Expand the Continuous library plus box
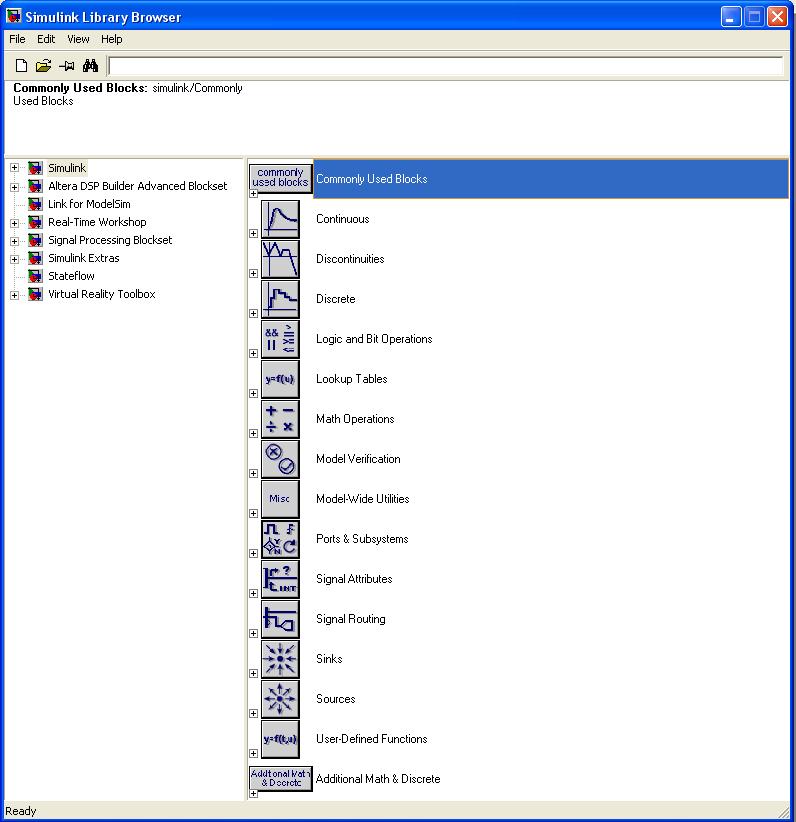 click(253, 233)
